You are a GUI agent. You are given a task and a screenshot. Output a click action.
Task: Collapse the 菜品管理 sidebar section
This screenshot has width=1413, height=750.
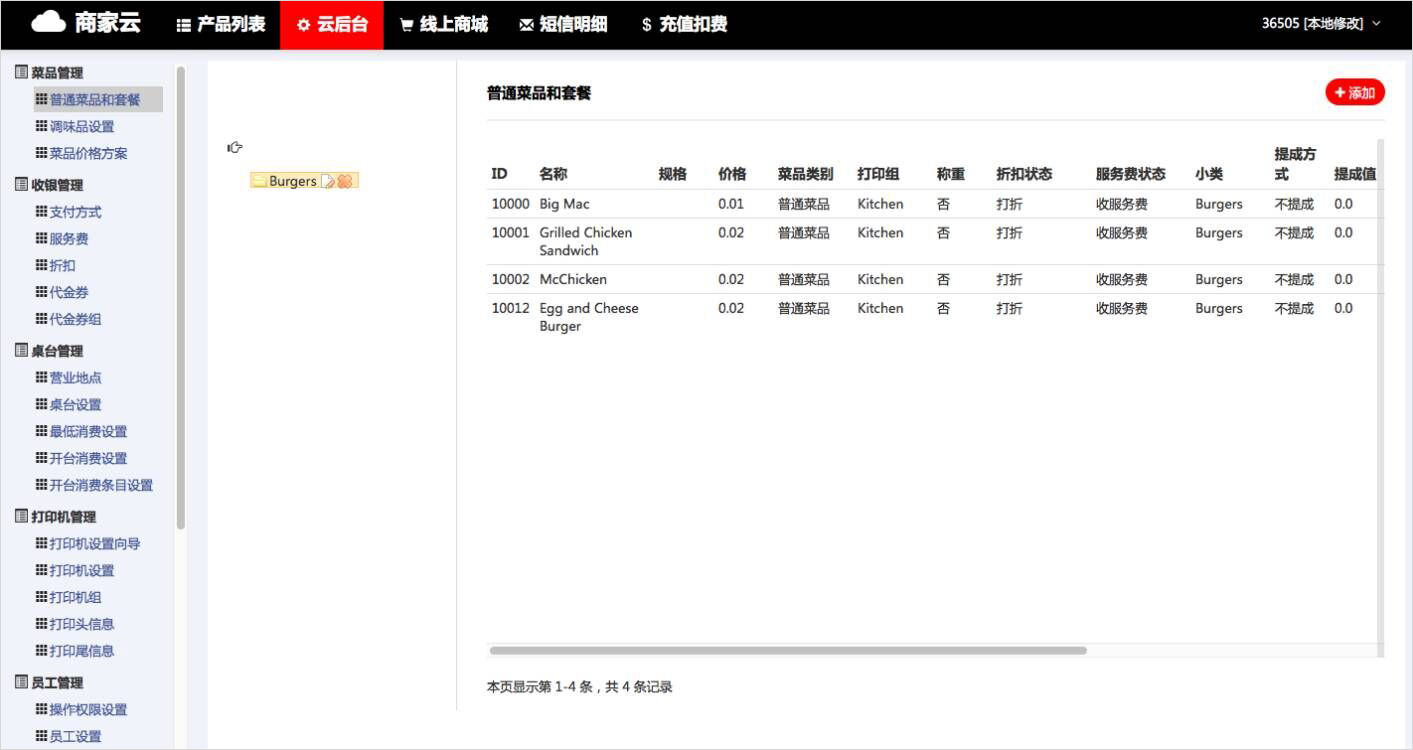49,73
